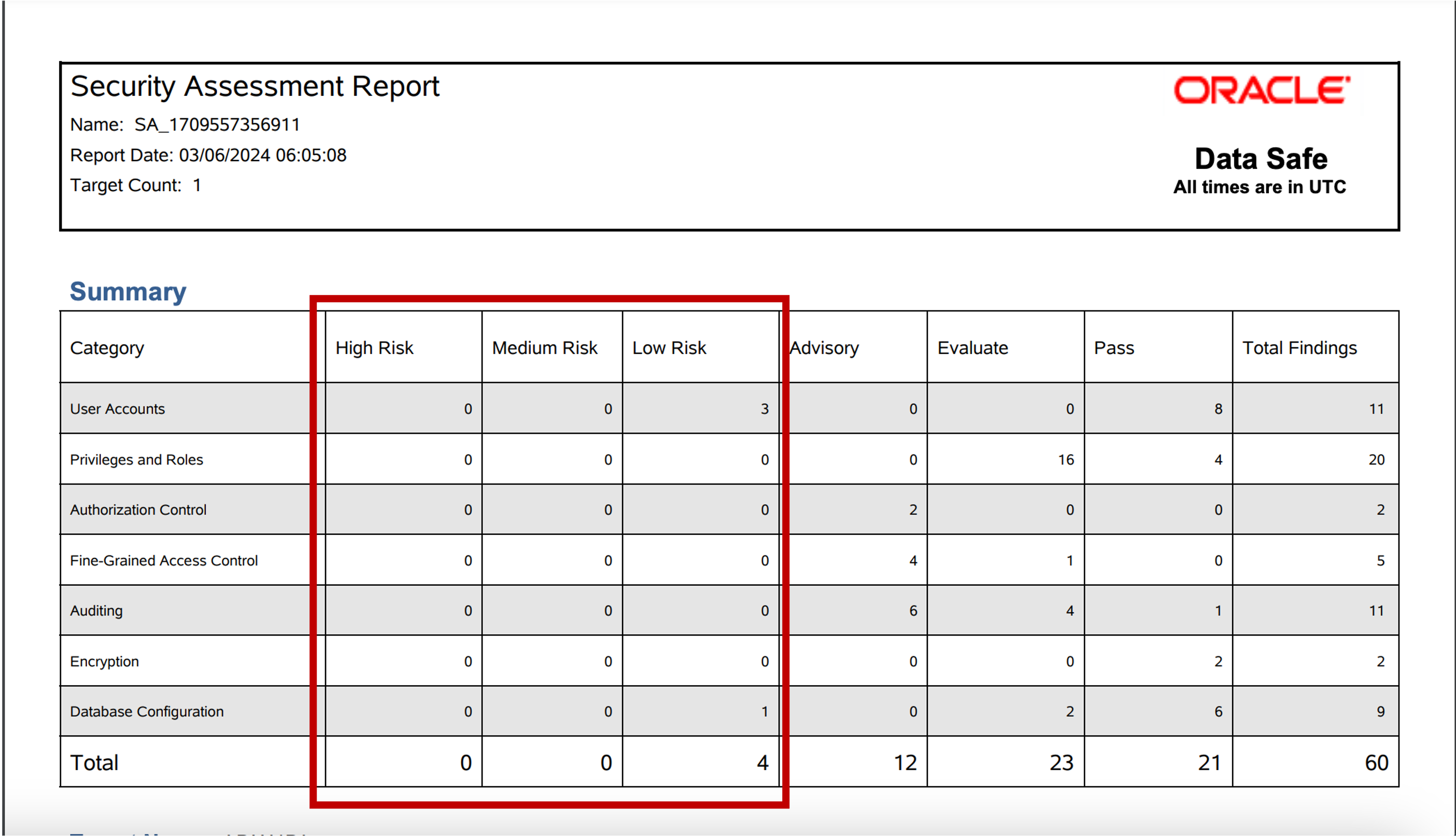Select the All times are in UTC note
This screenshot has height=836, width=1456.
[x=1260, y=187]
